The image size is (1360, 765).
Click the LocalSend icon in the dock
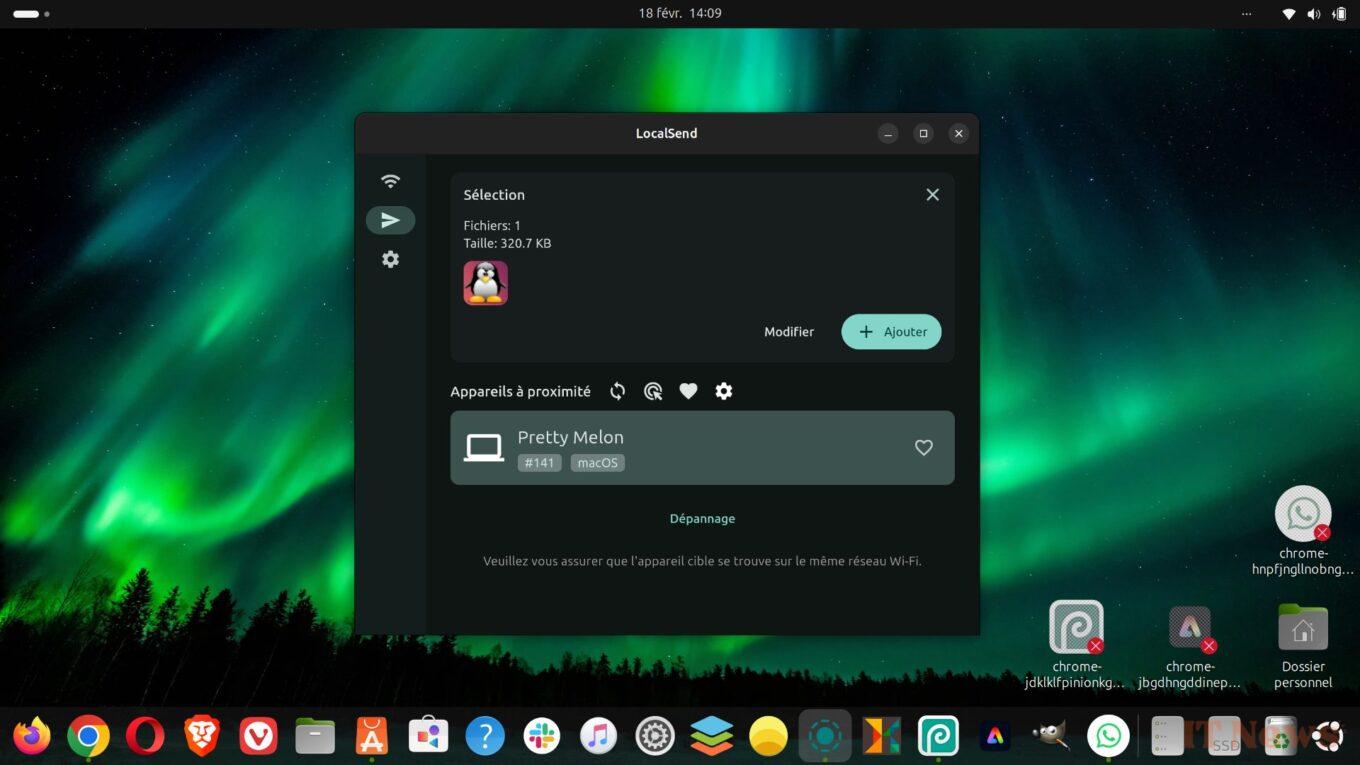point(825,737)
